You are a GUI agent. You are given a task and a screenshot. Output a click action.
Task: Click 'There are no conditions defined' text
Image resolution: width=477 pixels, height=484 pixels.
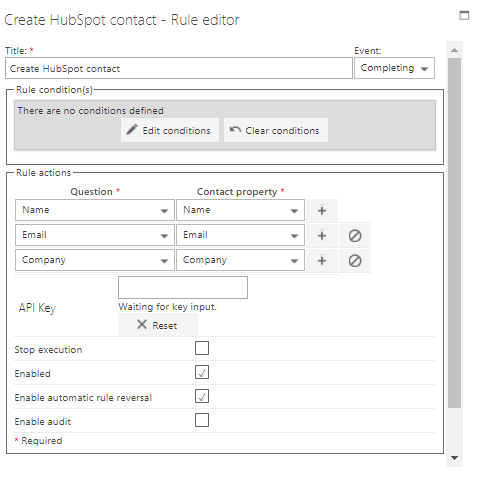pyautogui.click(x=90, y=111)
